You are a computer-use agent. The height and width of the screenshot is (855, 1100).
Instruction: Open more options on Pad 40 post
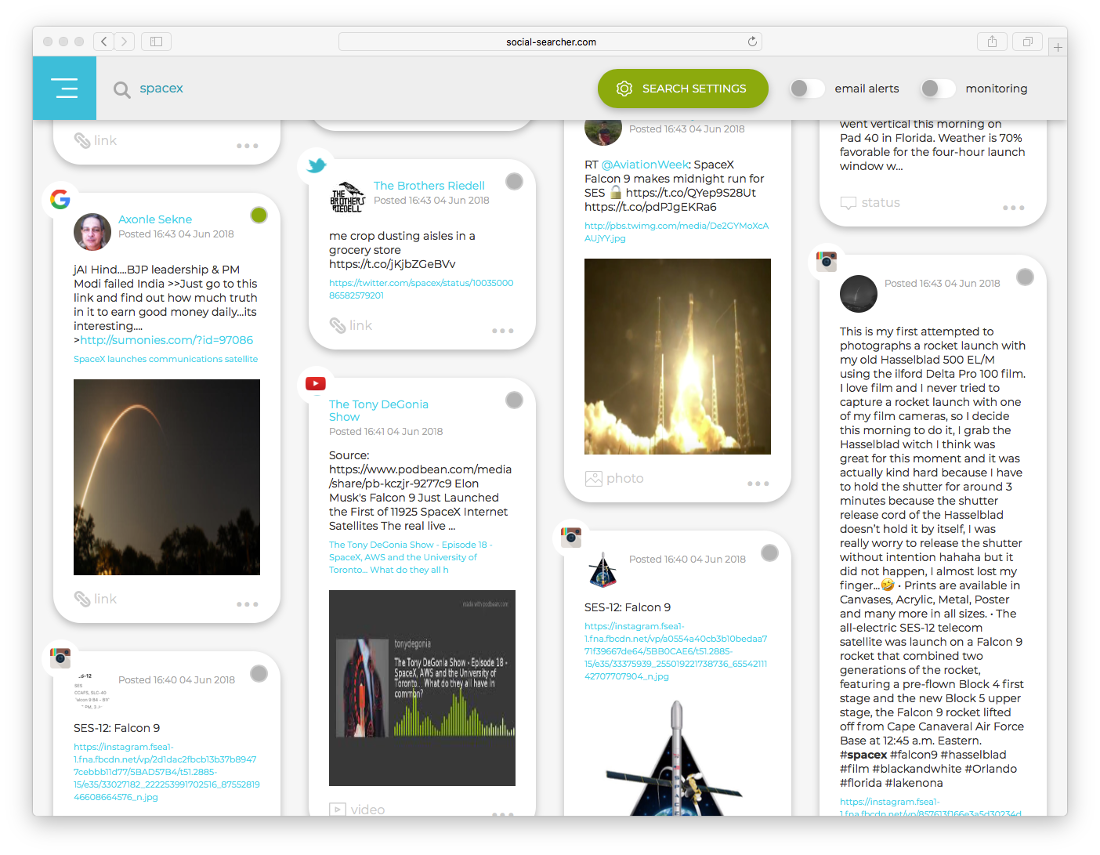[1013, 208]
